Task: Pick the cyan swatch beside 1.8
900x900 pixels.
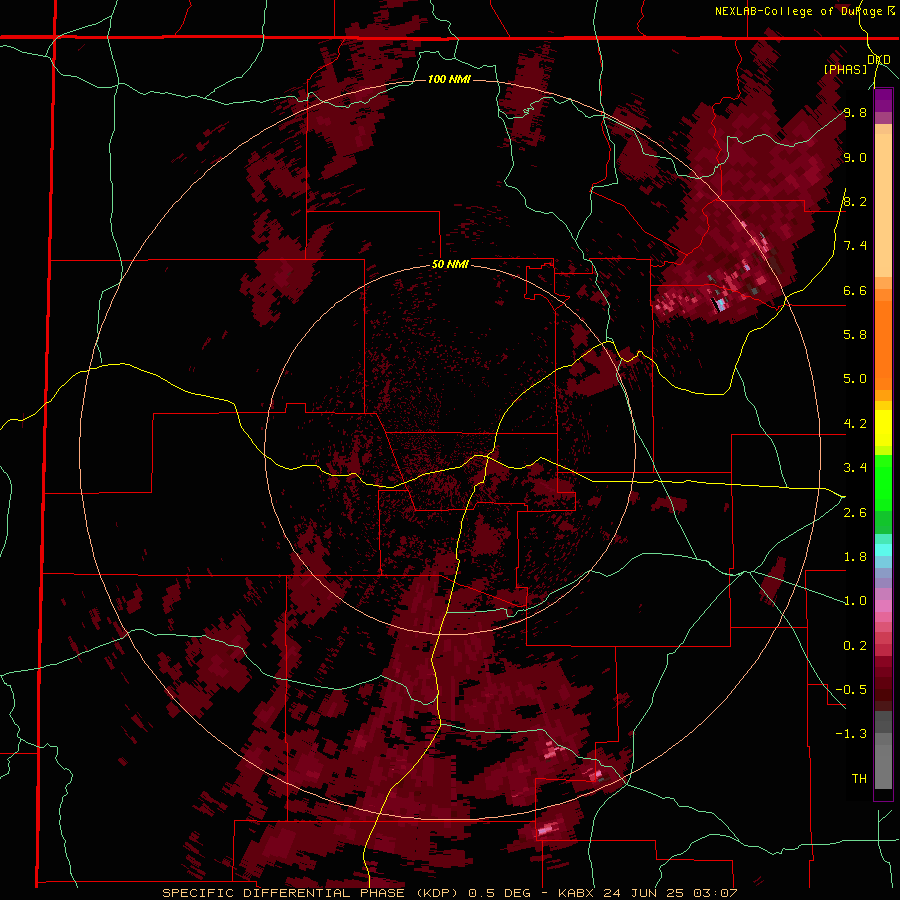Action: pos(883,550)
